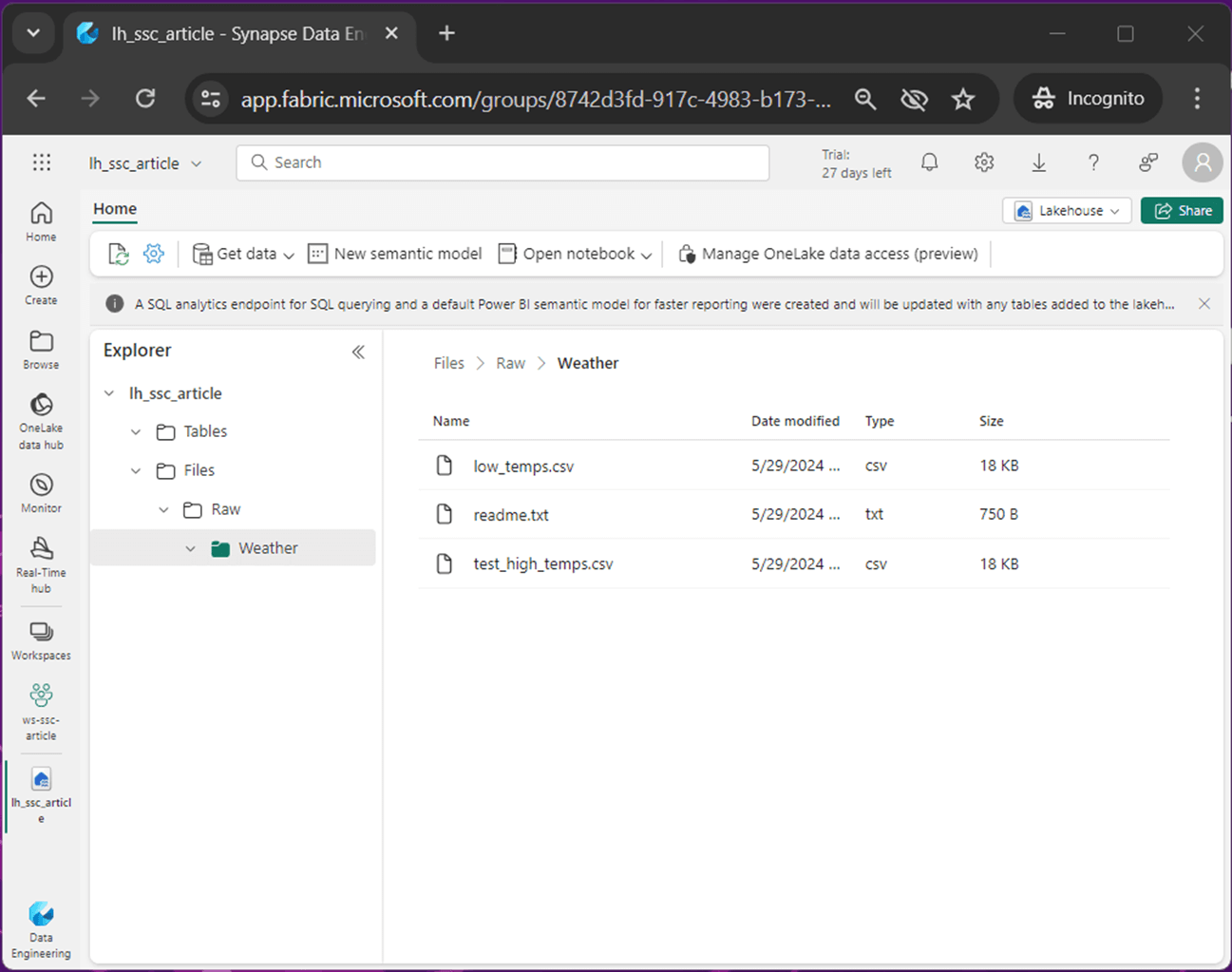Click the download arrow icon
Screen dimensions: 1232x972
(1038, 162)
